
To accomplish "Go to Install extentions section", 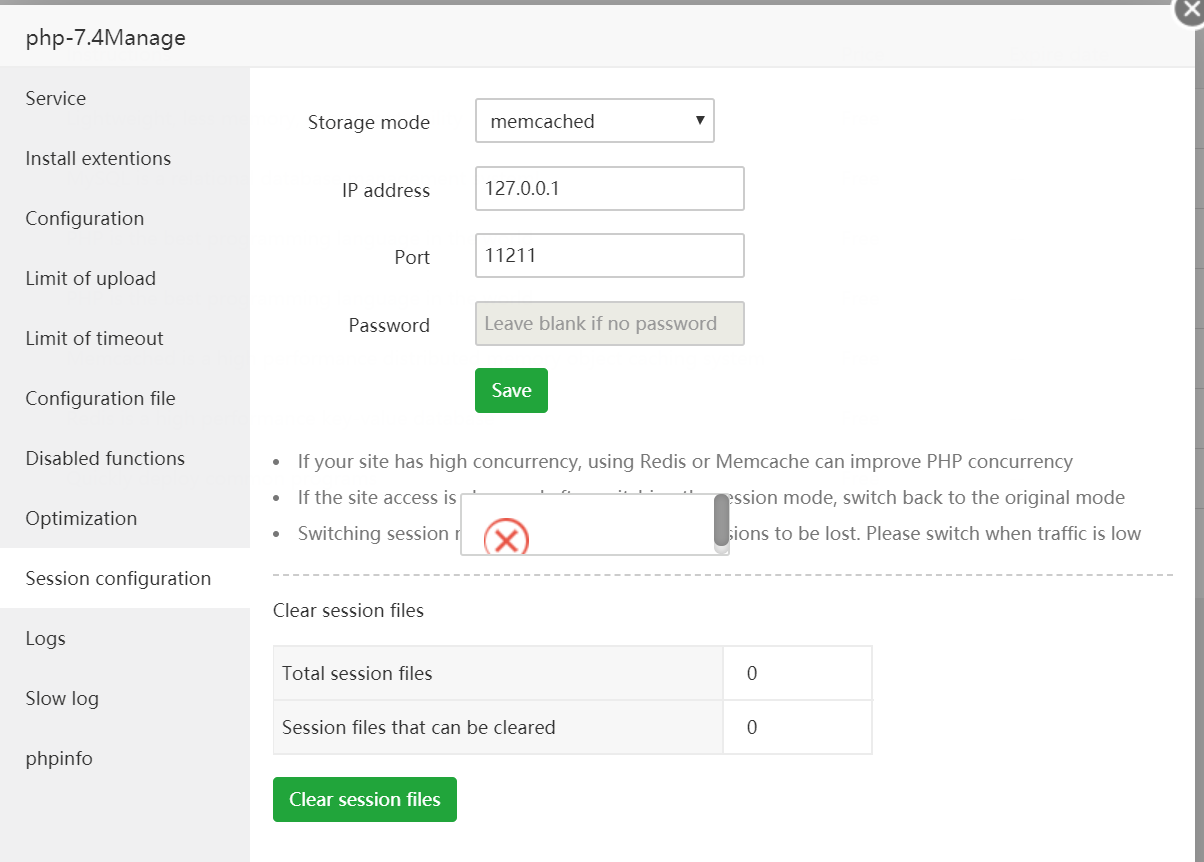I will point(98,158).
